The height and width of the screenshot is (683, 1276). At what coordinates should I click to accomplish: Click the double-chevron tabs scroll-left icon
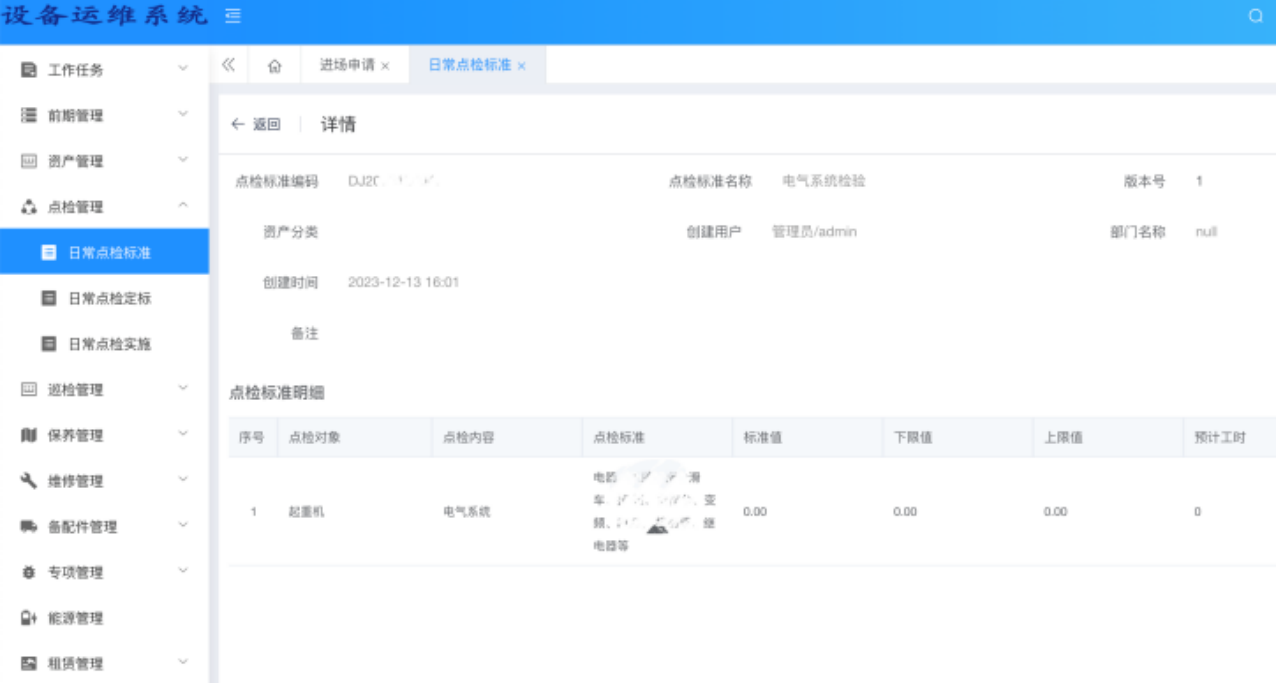click(x=228, y=65)
